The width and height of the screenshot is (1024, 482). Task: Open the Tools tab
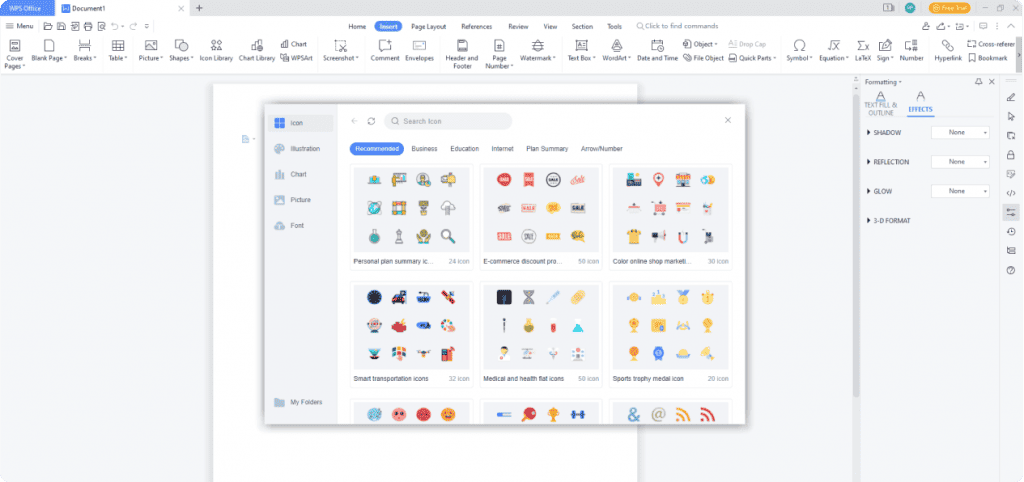click(614, 27)
